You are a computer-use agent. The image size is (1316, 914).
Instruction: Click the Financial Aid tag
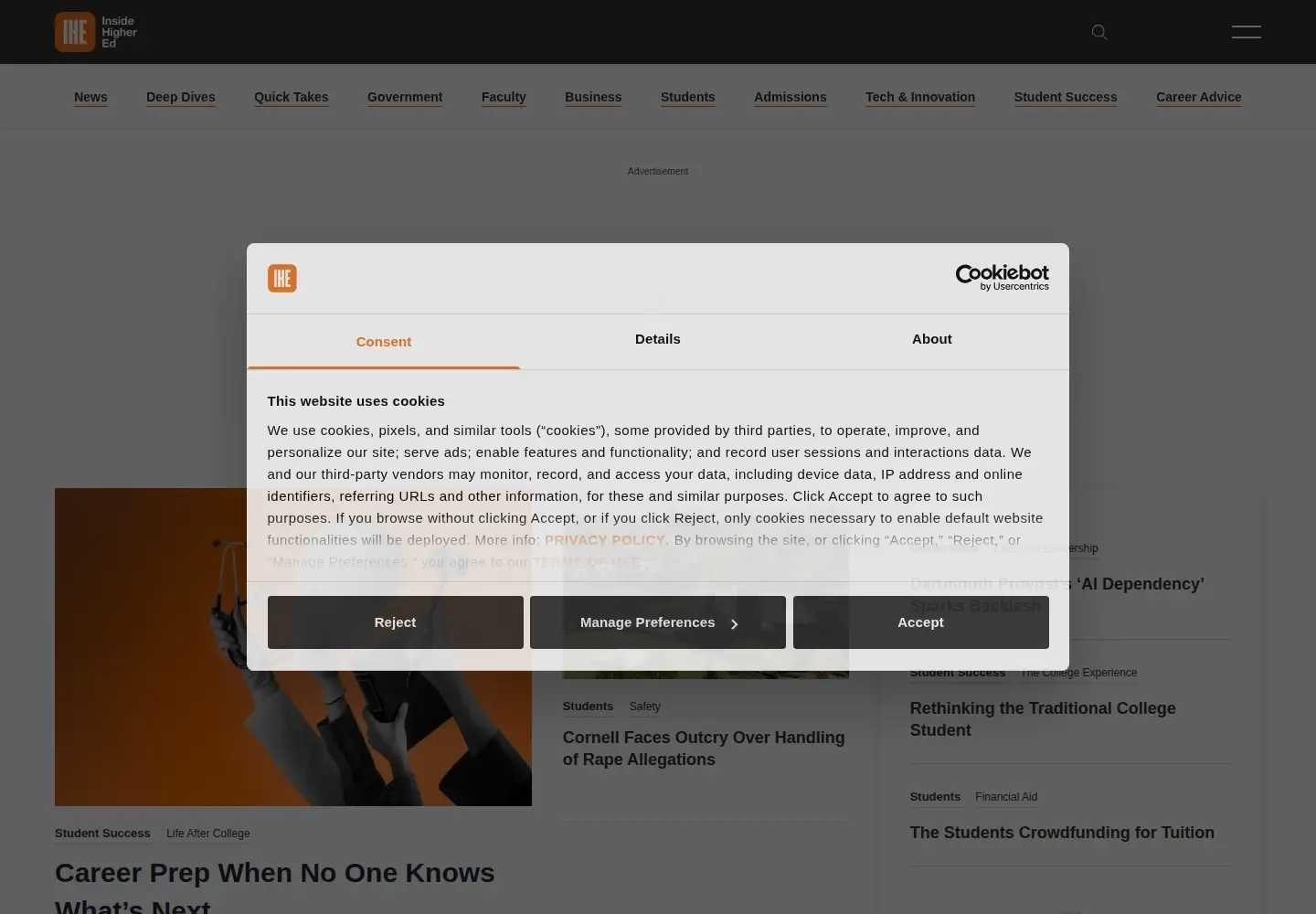tap(1006, 797)
